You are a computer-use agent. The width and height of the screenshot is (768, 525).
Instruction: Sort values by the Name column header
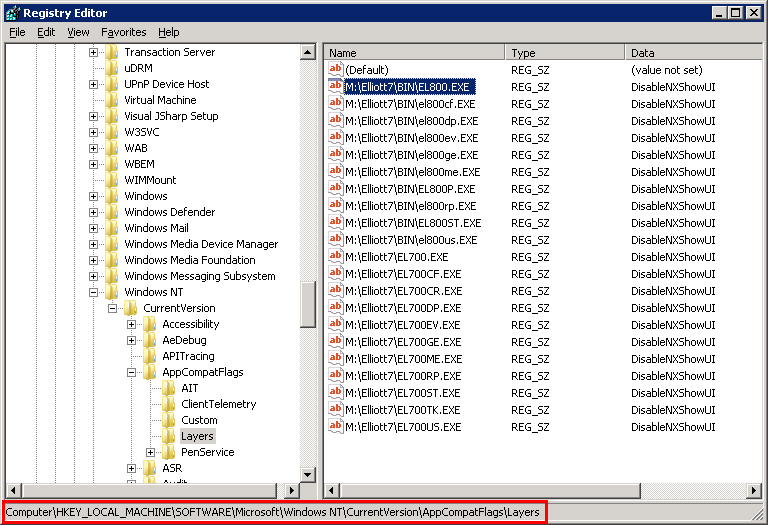pos(414,52)
